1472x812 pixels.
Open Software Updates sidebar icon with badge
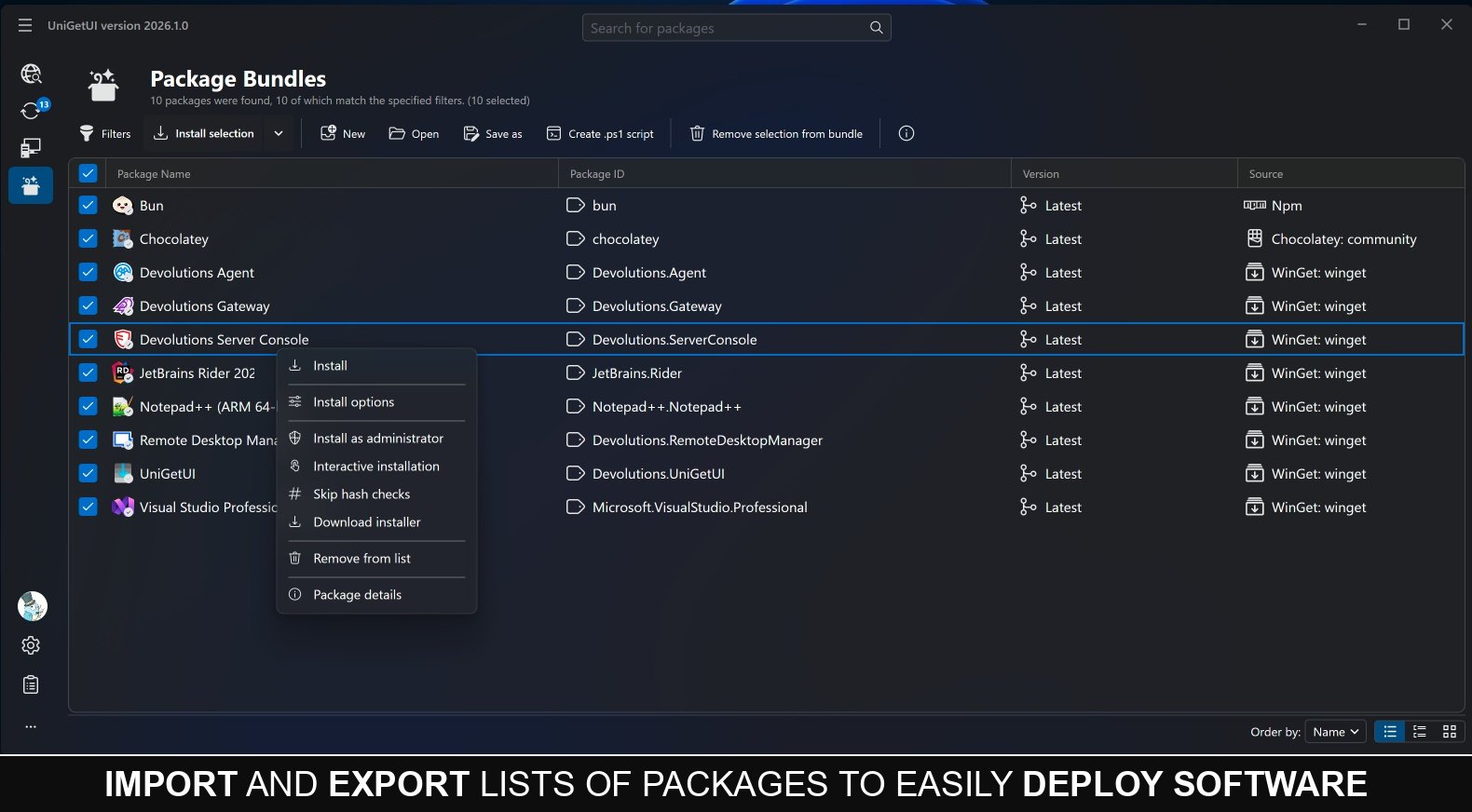click(x=31, y=110)
